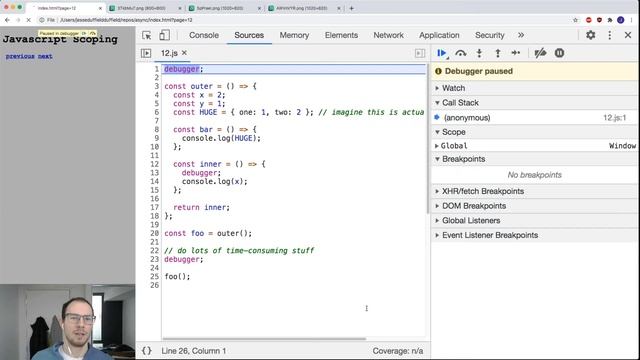Switch to the Console tab
This screenshot has width=640, height=360.
click(204, 35)
